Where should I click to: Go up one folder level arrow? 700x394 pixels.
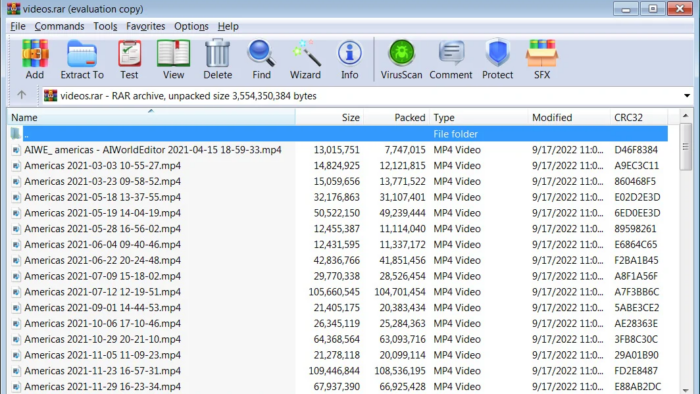tap(21, 95)
